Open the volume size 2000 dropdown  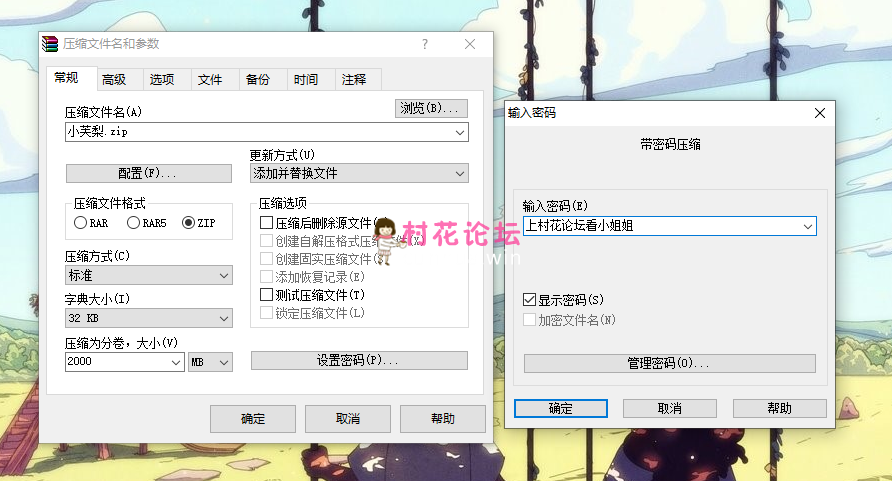(176, 362)
